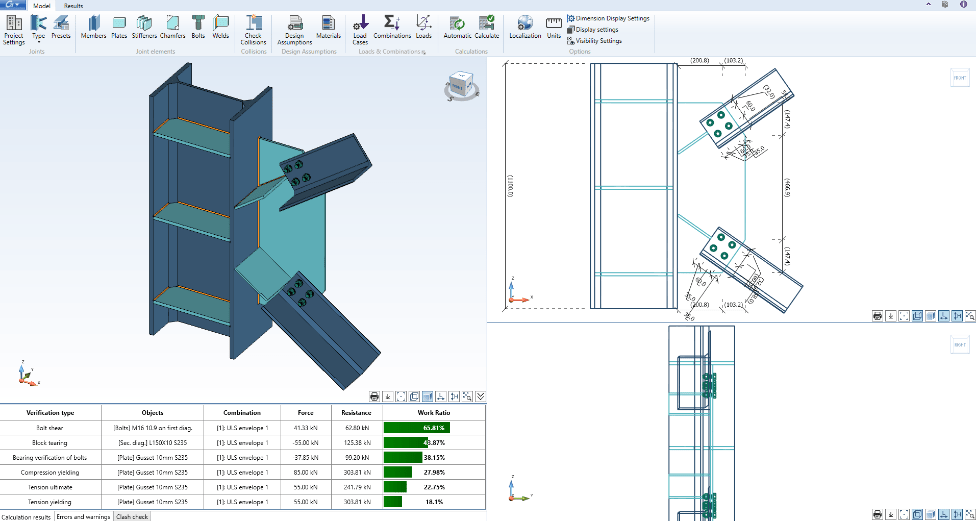Expand the 3D view toolbar chevron
The height and width of the screenshot is (521, 976).
(x=481, y=396)
